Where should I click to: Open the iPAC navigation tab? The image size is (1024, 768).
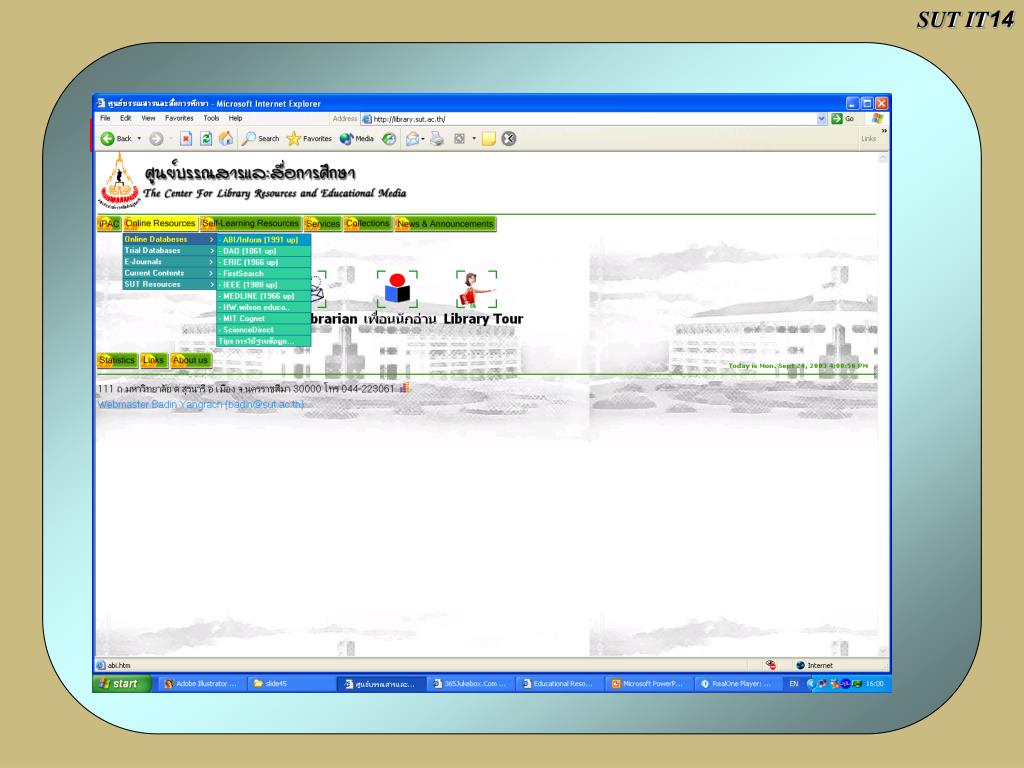tap(109, 223)
